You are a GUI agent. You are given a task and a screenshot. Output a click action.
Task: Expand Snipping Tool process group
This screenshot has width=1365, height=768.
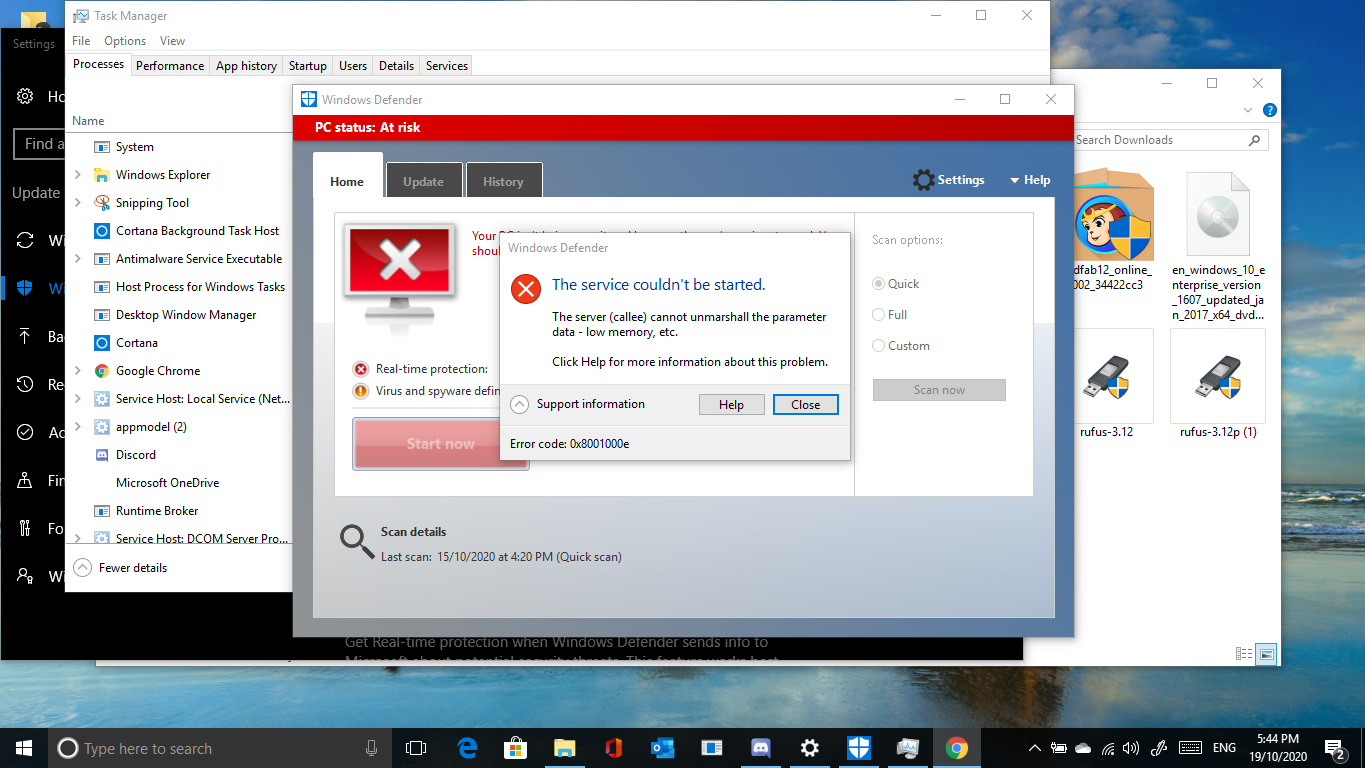tap(78, 203)
